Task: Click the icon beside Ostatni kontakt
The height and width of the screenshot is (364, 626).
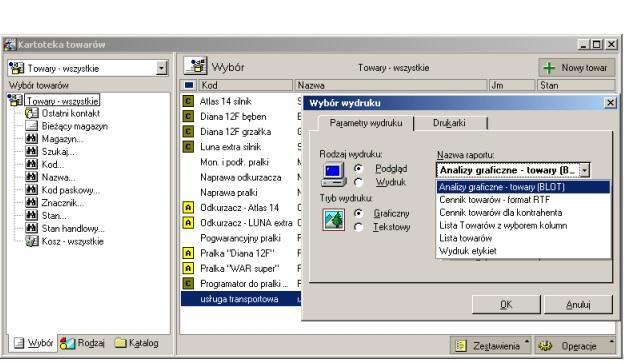Action: (32, 113)
